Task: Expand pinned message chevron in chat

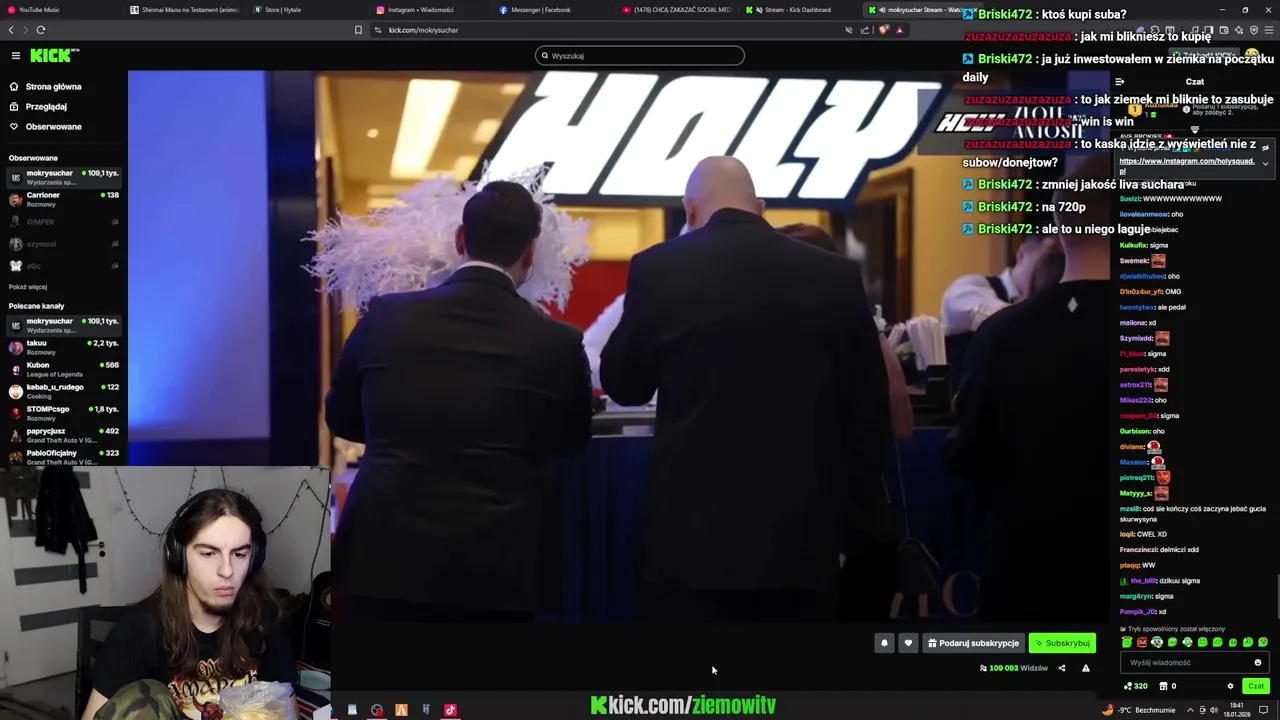Action: pos(1265,163)
